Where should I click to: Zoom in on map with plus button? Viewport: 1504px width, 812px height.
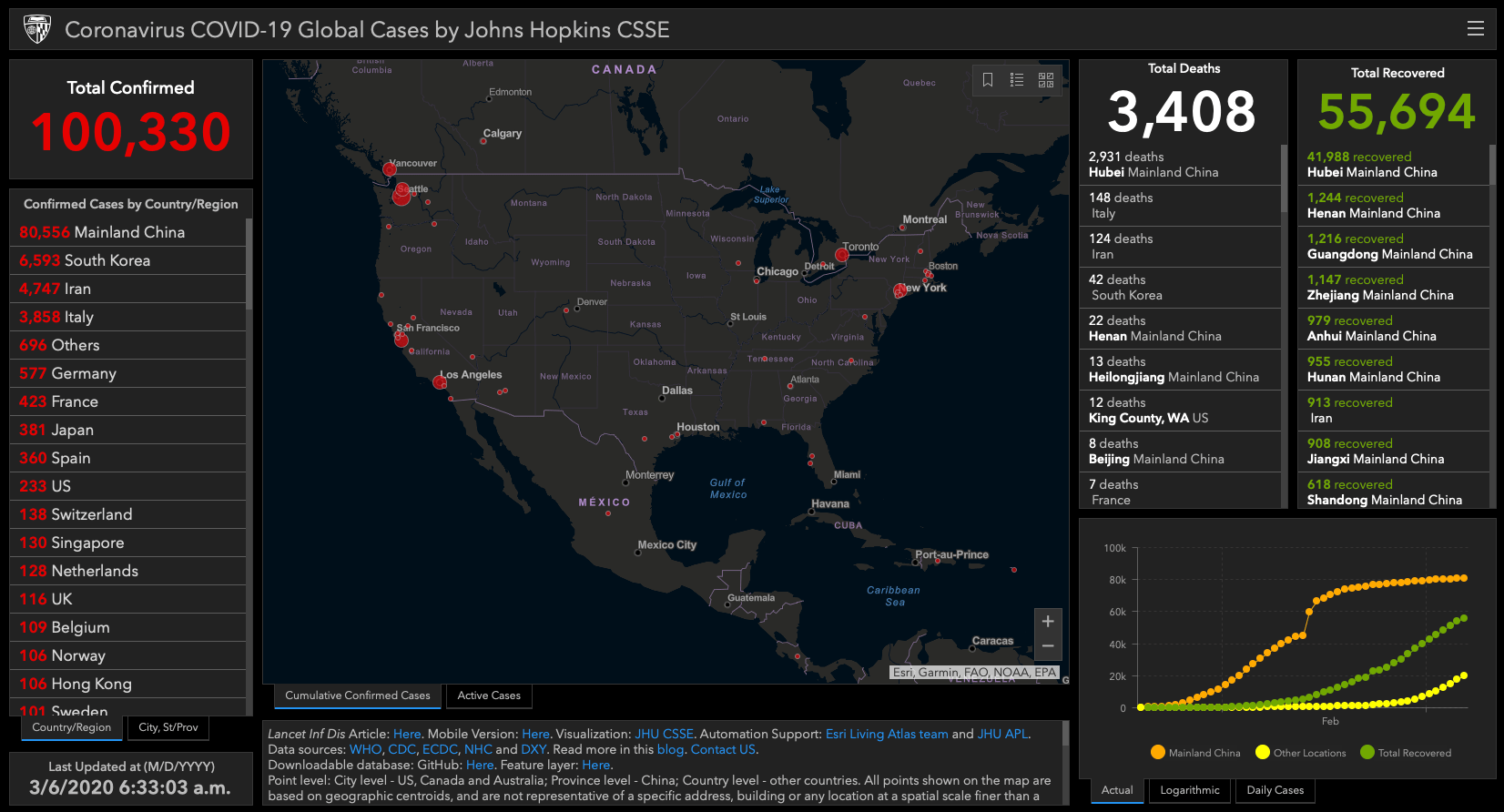coord(1048,621)
